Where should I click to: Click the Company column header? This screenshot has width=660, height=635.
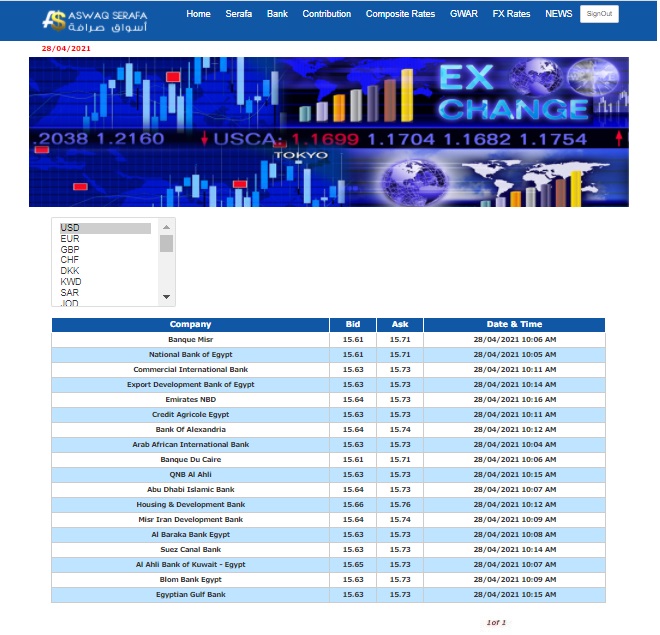point(190,324)
